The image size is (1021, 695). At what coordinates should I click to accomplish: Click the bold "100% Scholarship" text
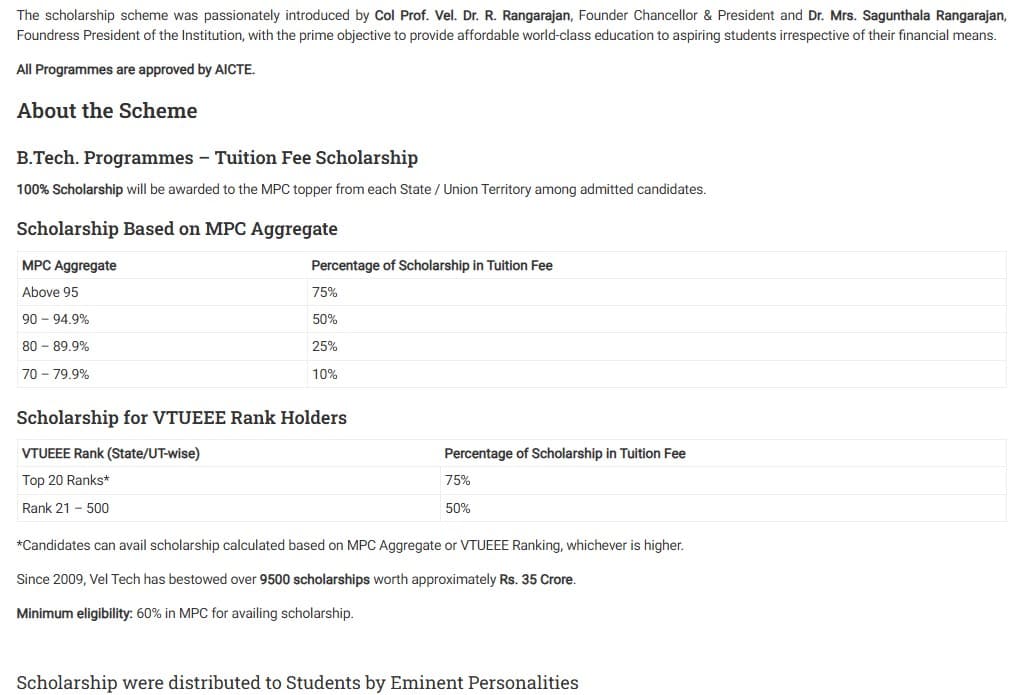point(70,189)
